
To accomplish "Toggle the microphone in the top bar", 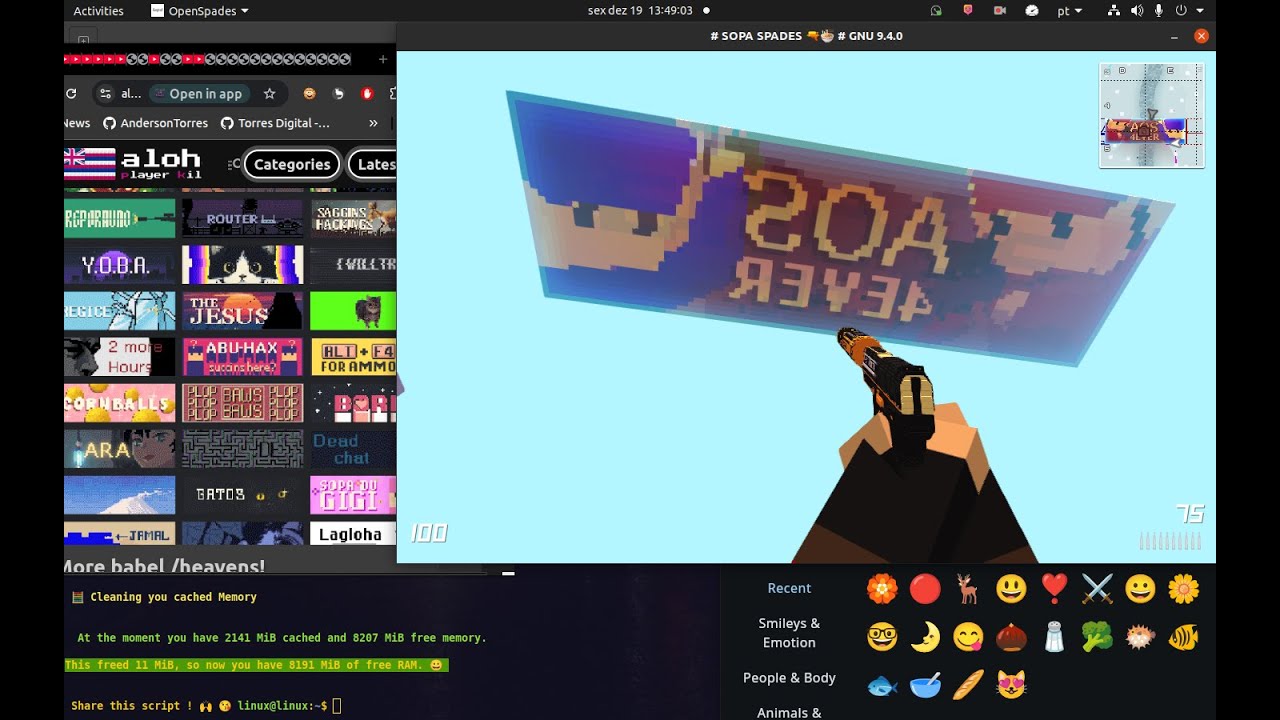I will click(1159, 11).
